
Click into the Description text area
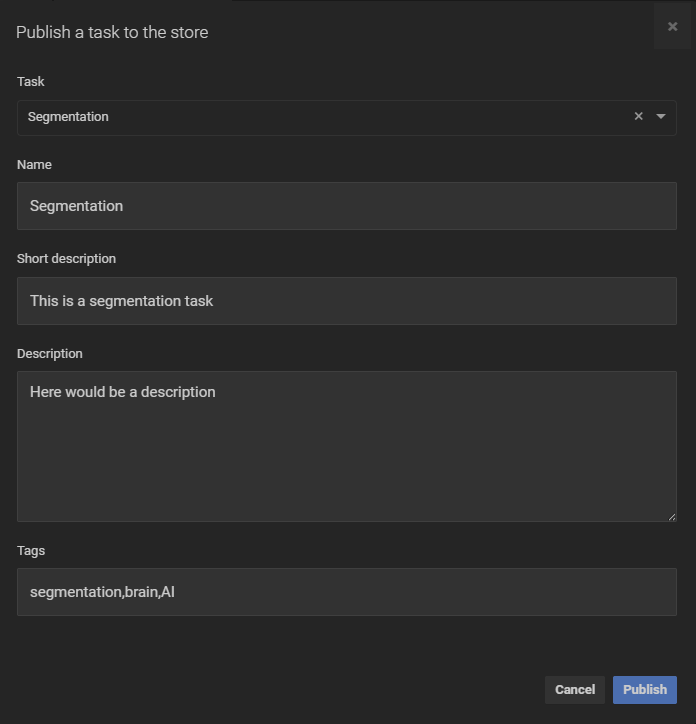point(347,446)
